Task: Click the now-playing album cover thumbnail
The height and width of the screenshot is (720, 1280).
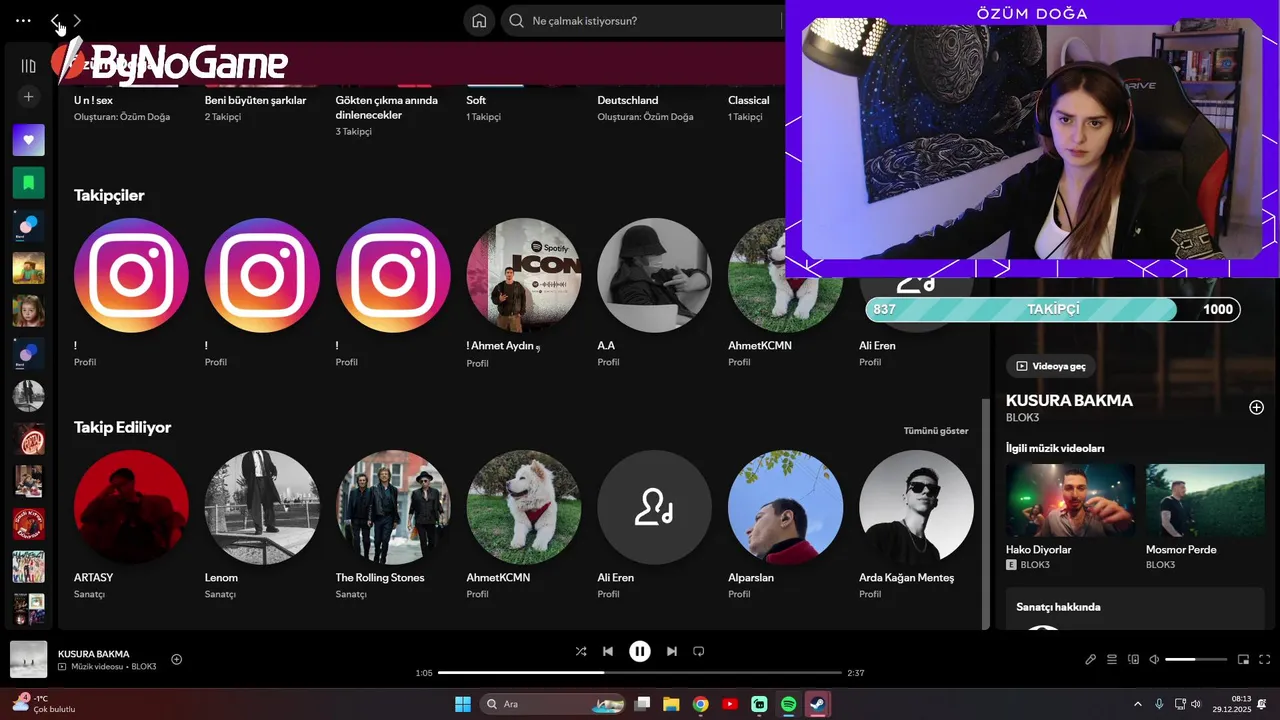Action: [x=28, y=659]
